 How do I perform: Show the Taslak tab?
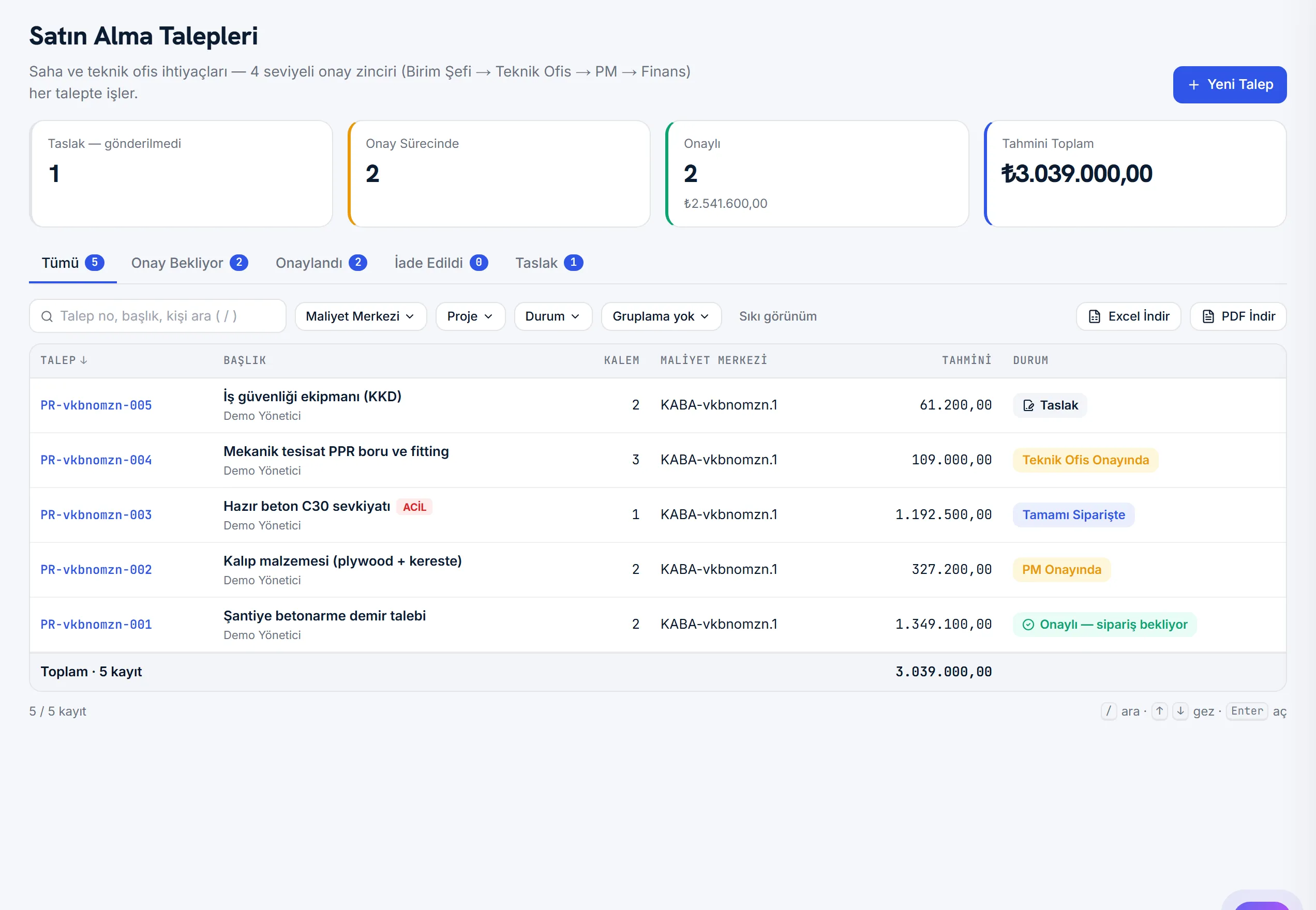click(x=549, y=263)
